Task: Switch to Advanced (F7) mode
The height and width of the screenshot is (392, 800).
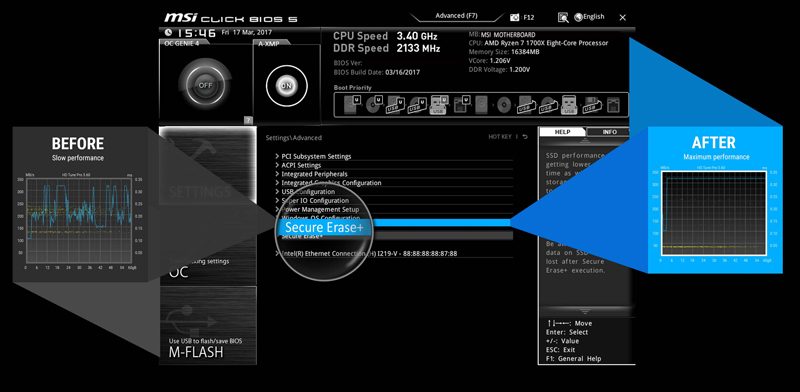Action: pos(456,16)
